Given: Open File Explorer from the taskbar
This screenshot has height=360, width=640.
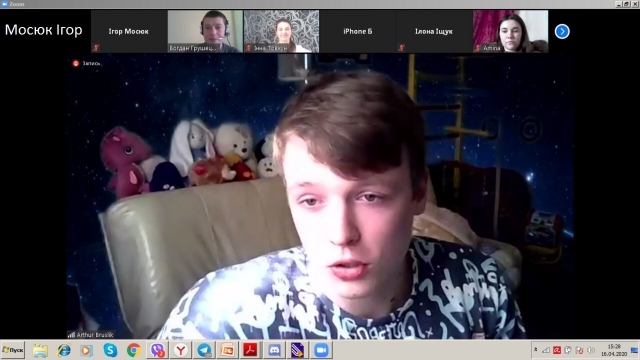Looking at the screenshot, I should 40,350.
